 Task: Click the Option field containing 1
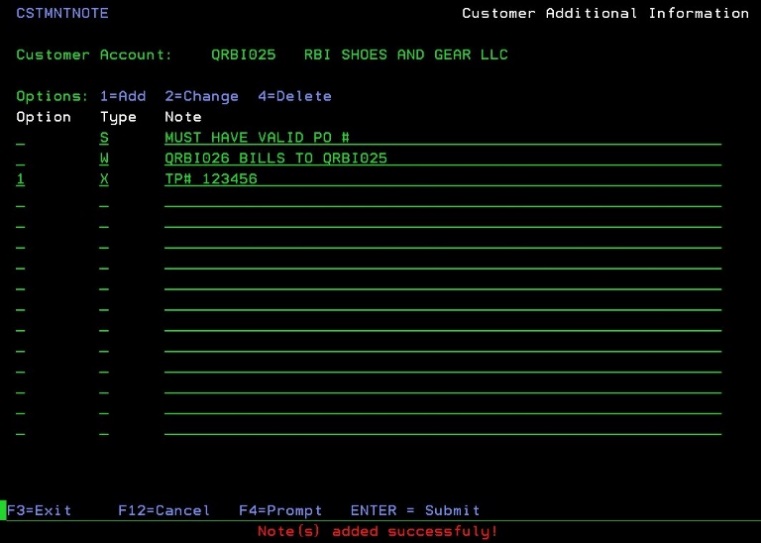point(21,180)
